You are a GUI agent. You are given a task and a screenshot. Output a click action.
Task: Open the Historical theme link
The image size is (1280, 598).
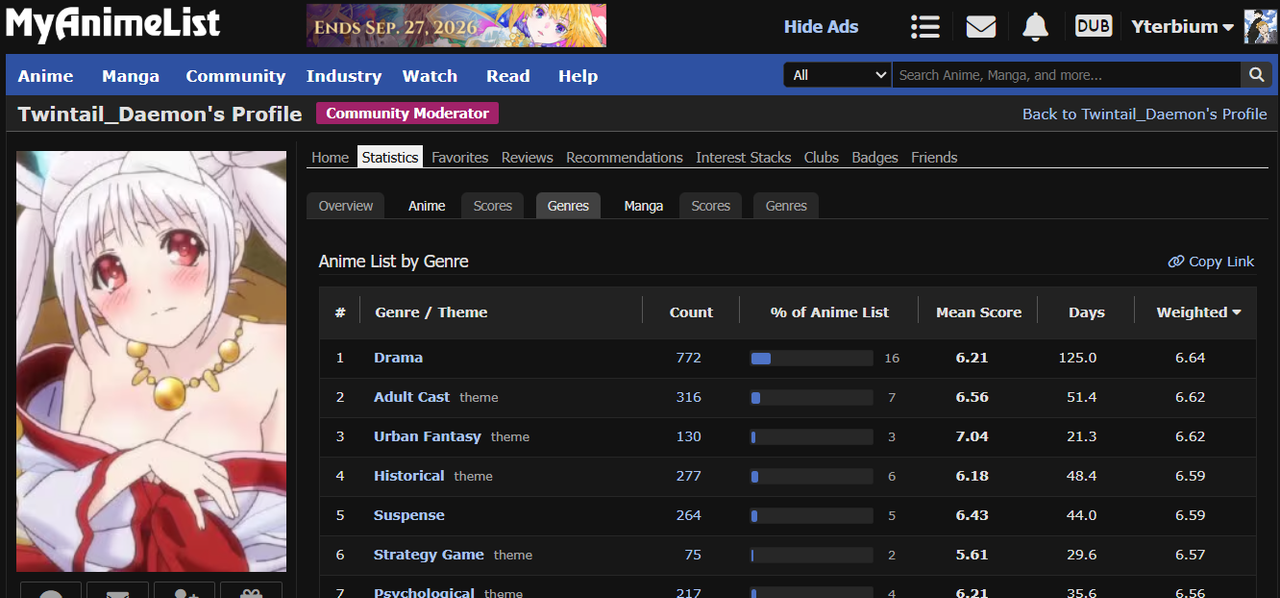[x=409, y=476]
